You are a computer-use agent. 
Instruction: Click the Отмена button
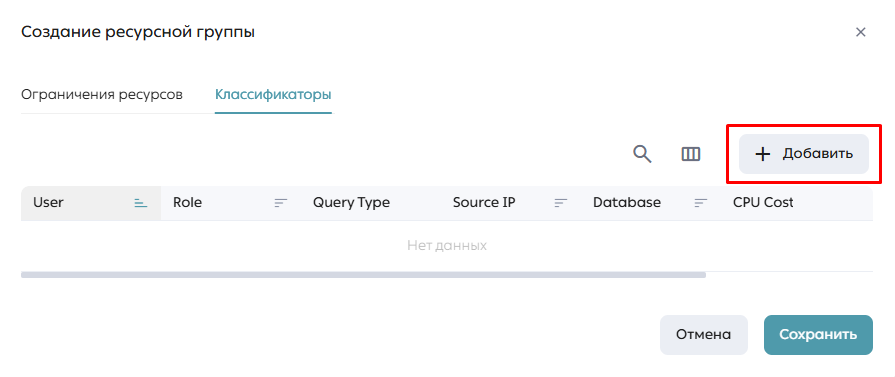[703, 335]
